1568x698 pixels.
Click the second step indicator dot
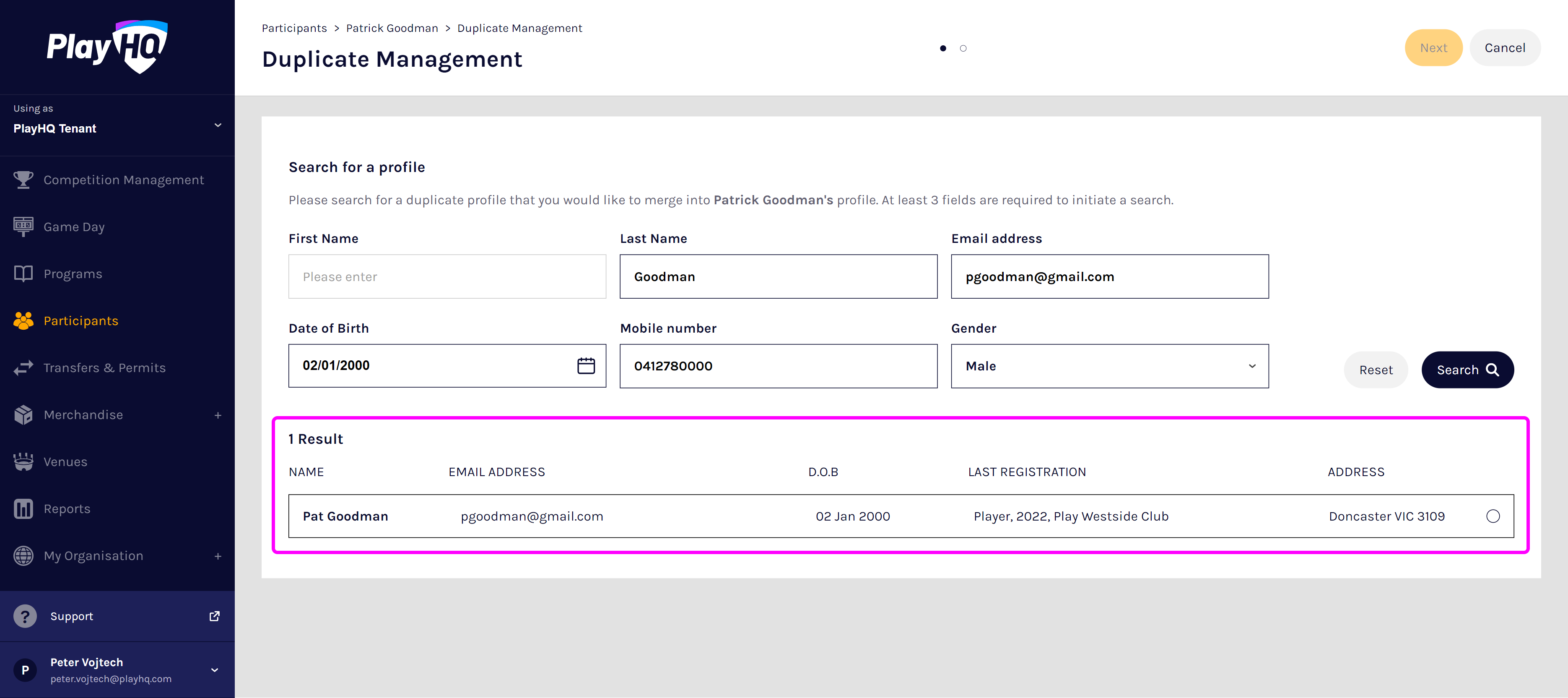[x=962, y=48]
